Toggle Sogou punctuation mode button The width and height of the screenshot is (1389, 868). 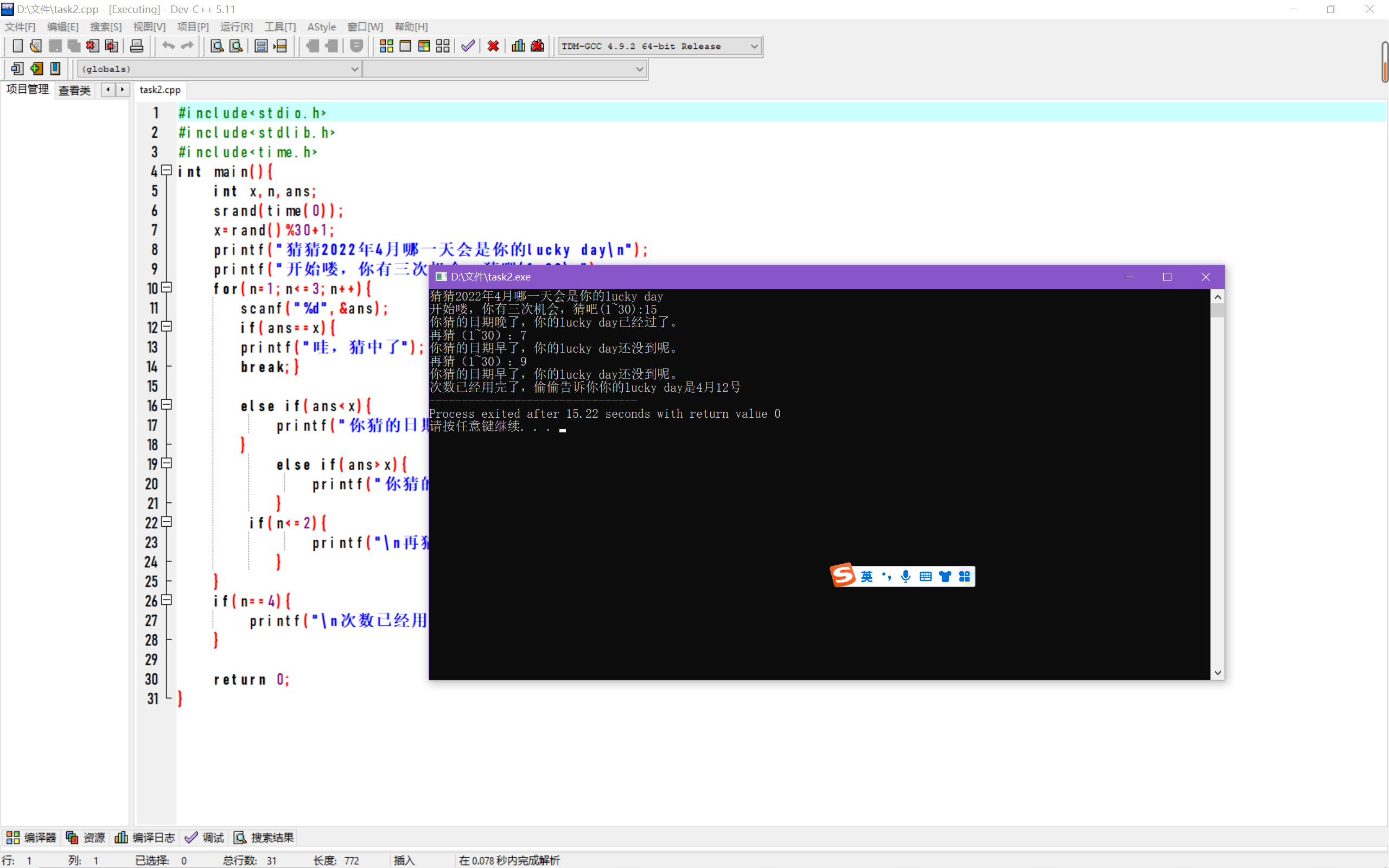coord(887,576)
